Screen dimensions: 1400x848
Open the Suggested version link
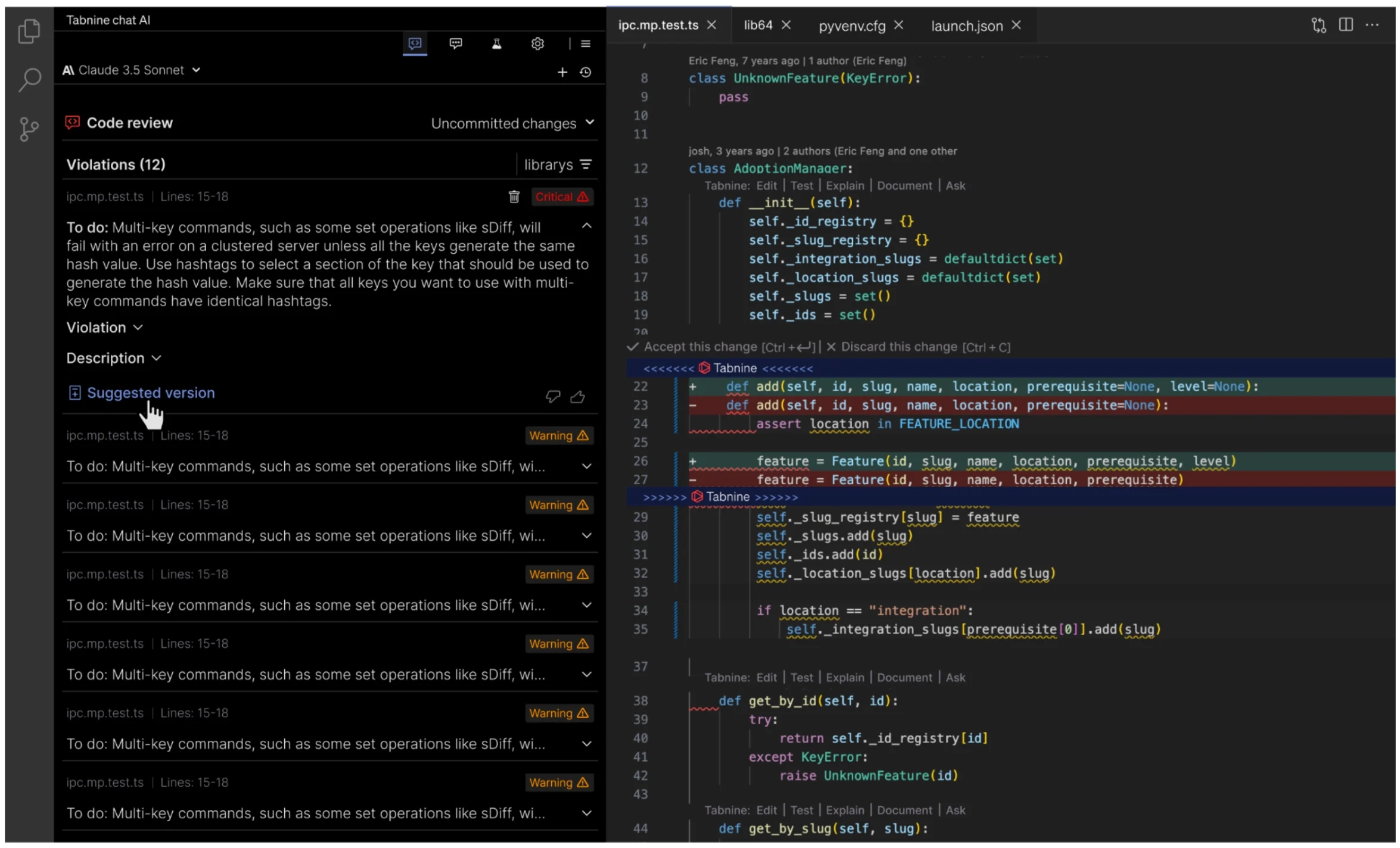point(151,393)
